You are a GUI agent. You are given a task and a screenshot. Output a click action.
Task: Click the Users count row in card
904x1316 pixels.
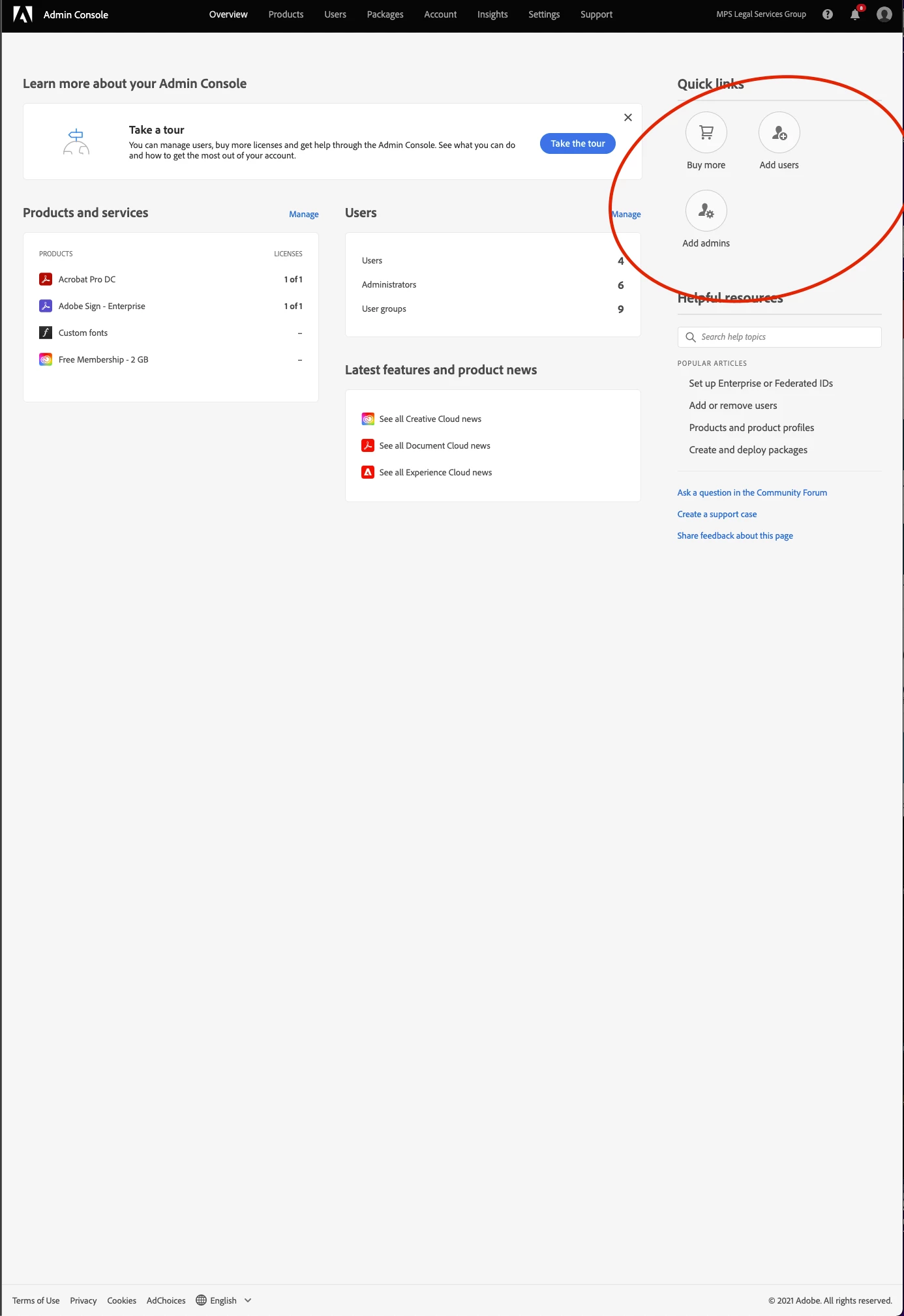pyautogui.click(x=492, y=261)
